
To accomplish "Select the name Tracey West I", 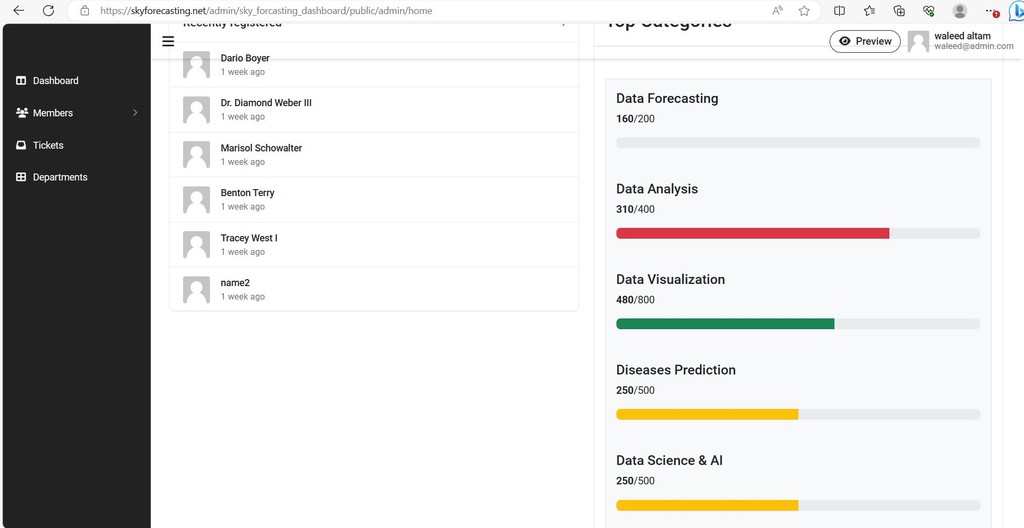I will click(249, 238).
